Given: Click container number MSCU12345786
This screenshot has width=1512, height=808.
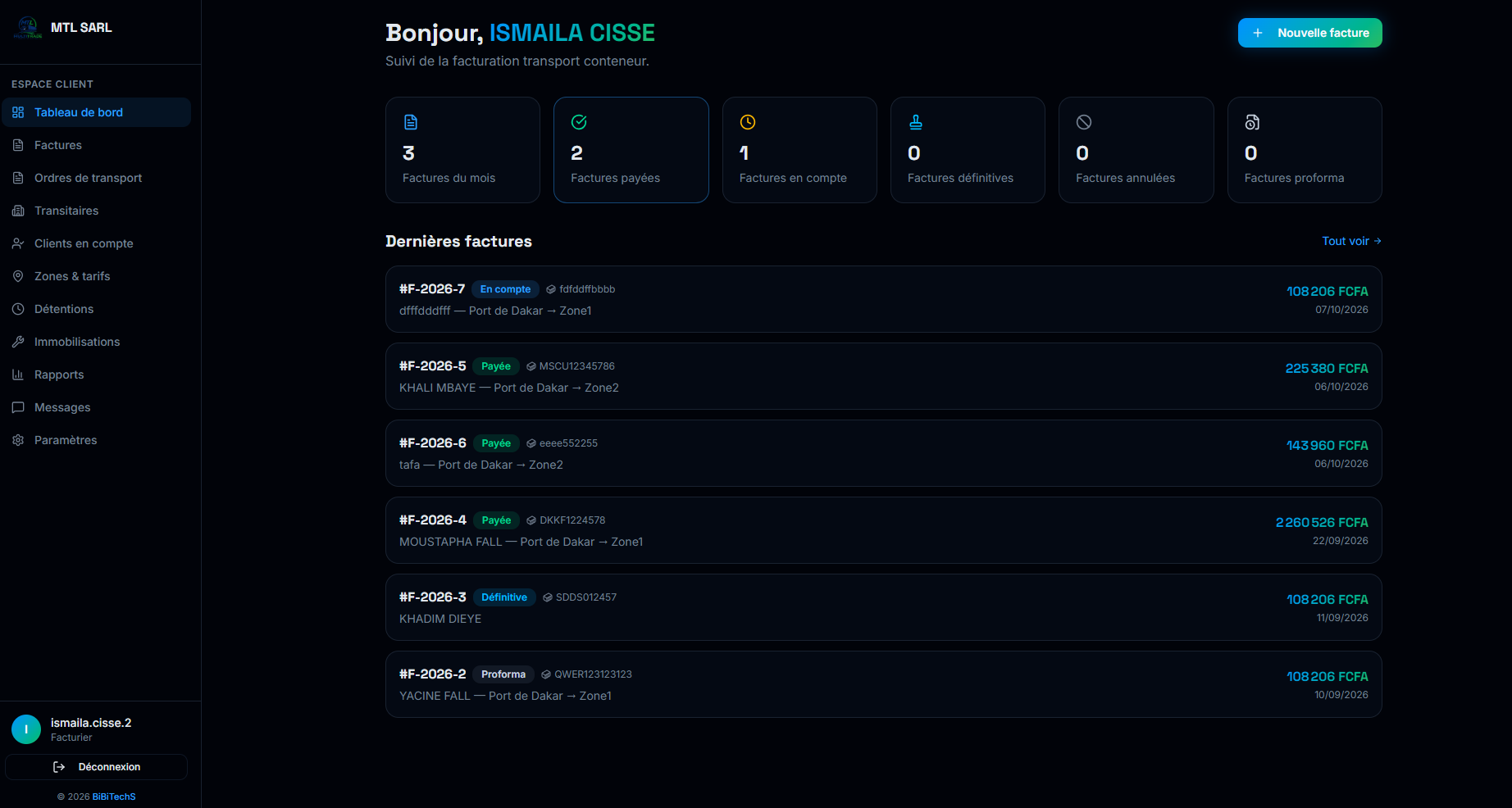Looking at the screenshot, I should (577, 366).
